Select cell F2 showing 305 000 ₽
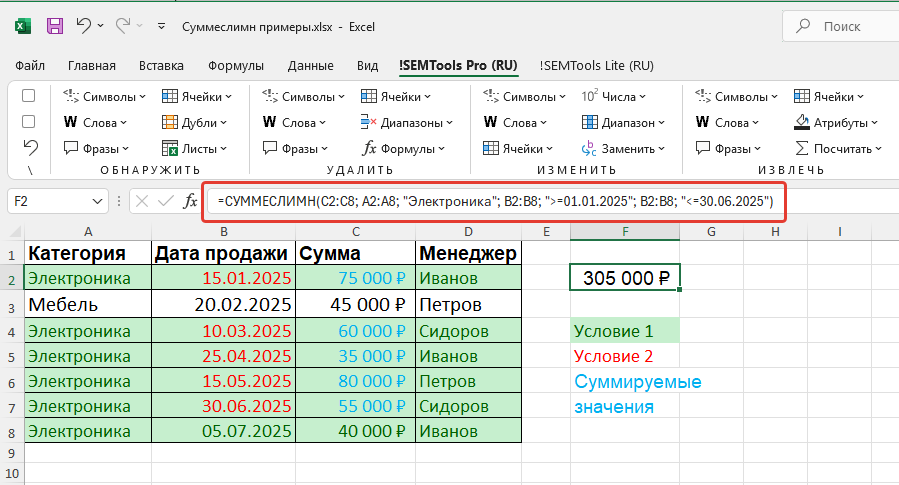The width and height of the screenshot is (899, 485). [625, 278]
